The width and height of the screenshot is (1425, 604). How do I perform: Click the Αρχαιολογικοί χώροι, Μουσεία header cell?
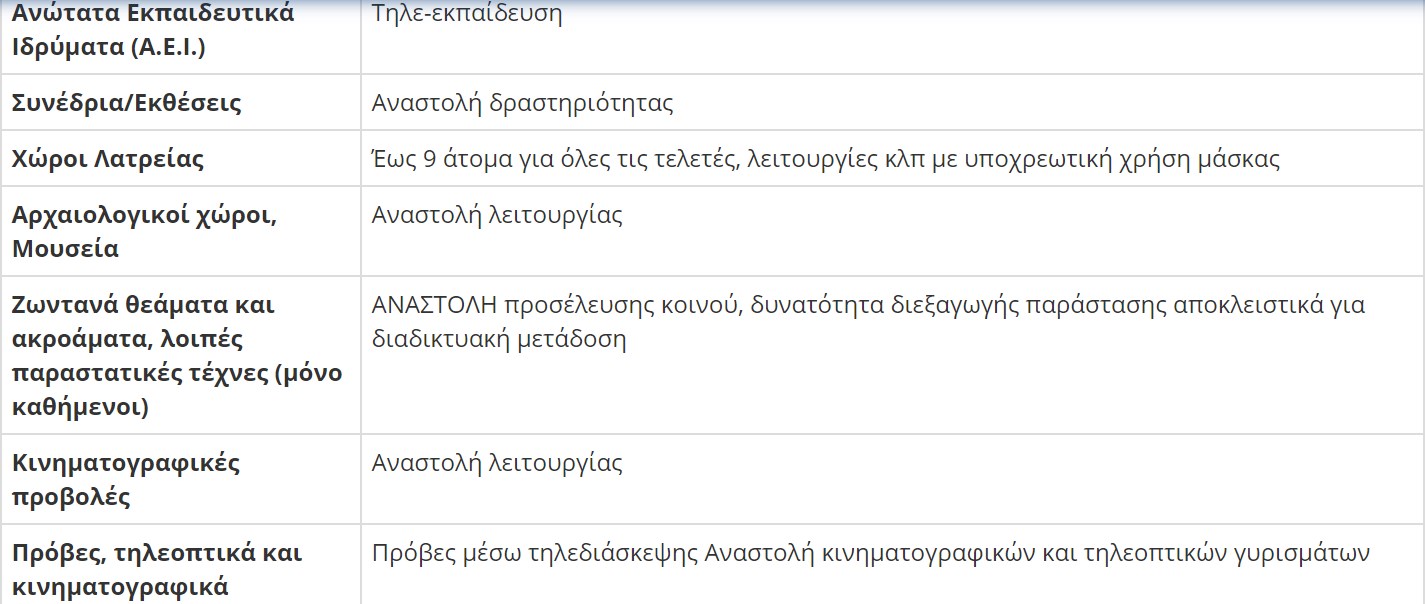(x=143, y=231)
